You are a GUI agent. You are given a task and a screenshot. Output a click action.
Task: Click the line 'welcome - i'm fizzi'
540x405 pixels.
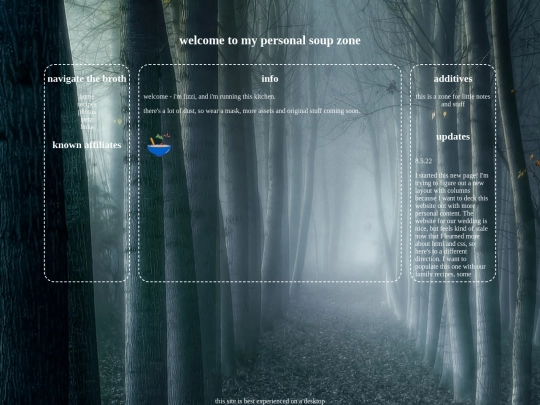(x=209, y=97)
